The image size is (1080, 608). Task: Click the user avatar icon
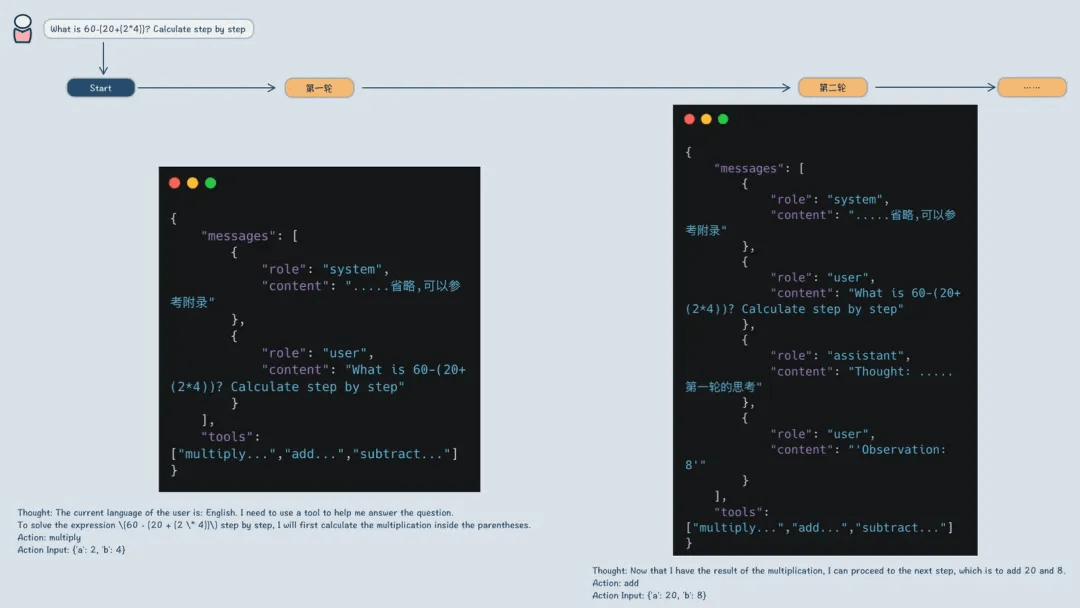[x=22, y=28]
